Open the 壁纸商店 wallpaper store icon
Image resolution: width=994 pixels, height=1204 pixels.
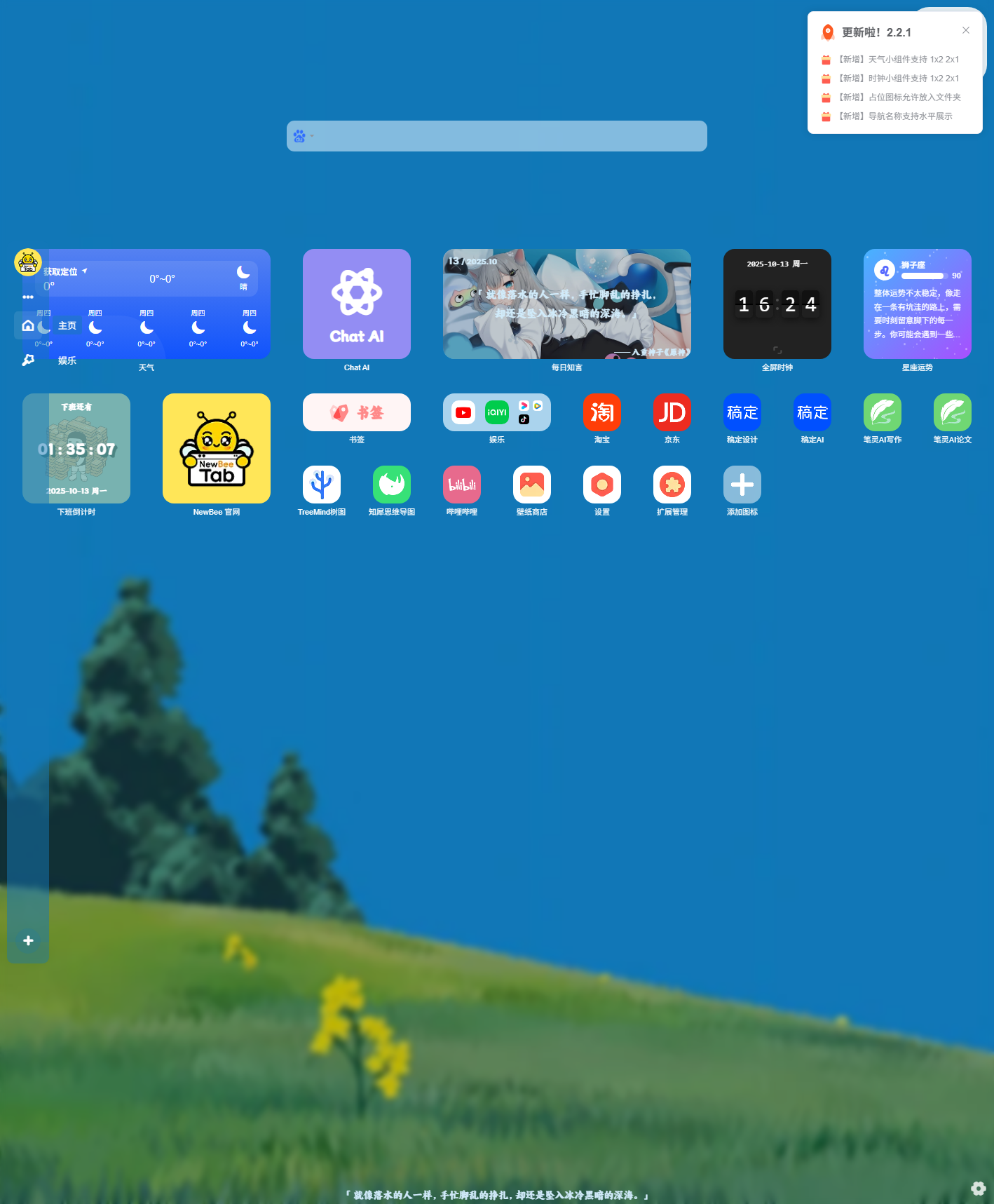pyautogui.click(x=531, y=485)
